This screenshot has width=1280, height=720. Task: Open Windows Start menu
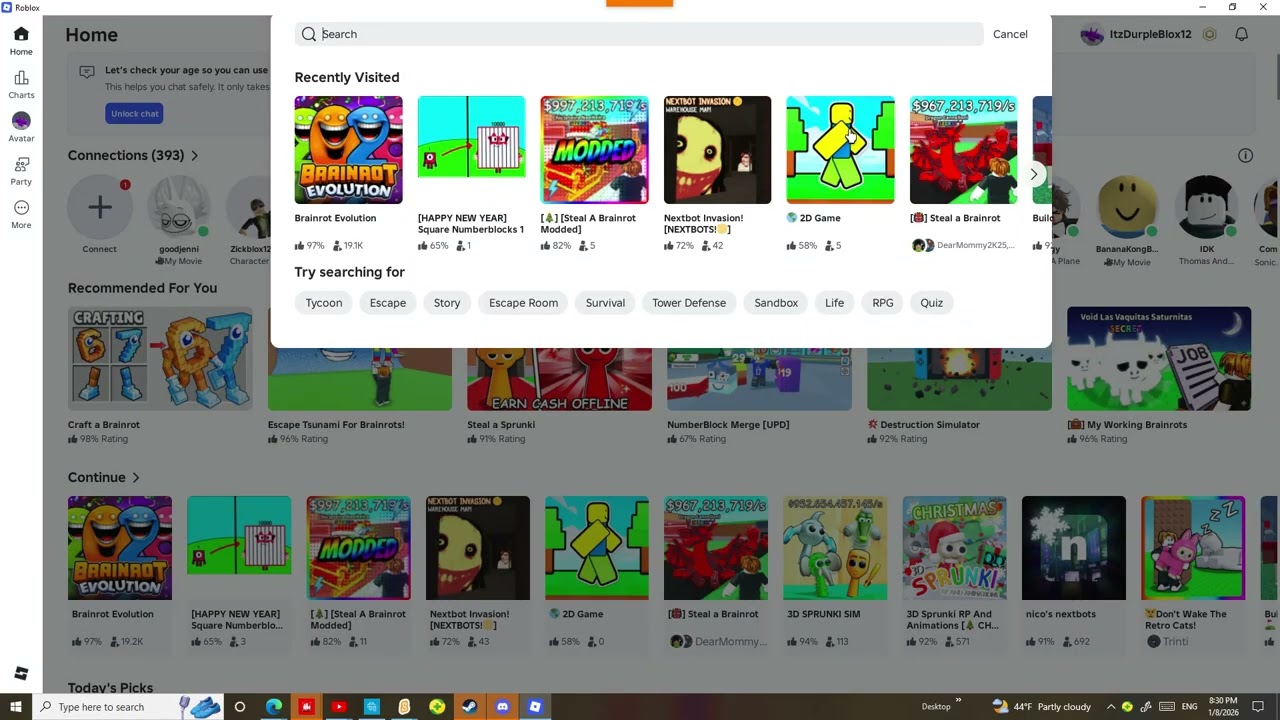(x=15, y=707)
